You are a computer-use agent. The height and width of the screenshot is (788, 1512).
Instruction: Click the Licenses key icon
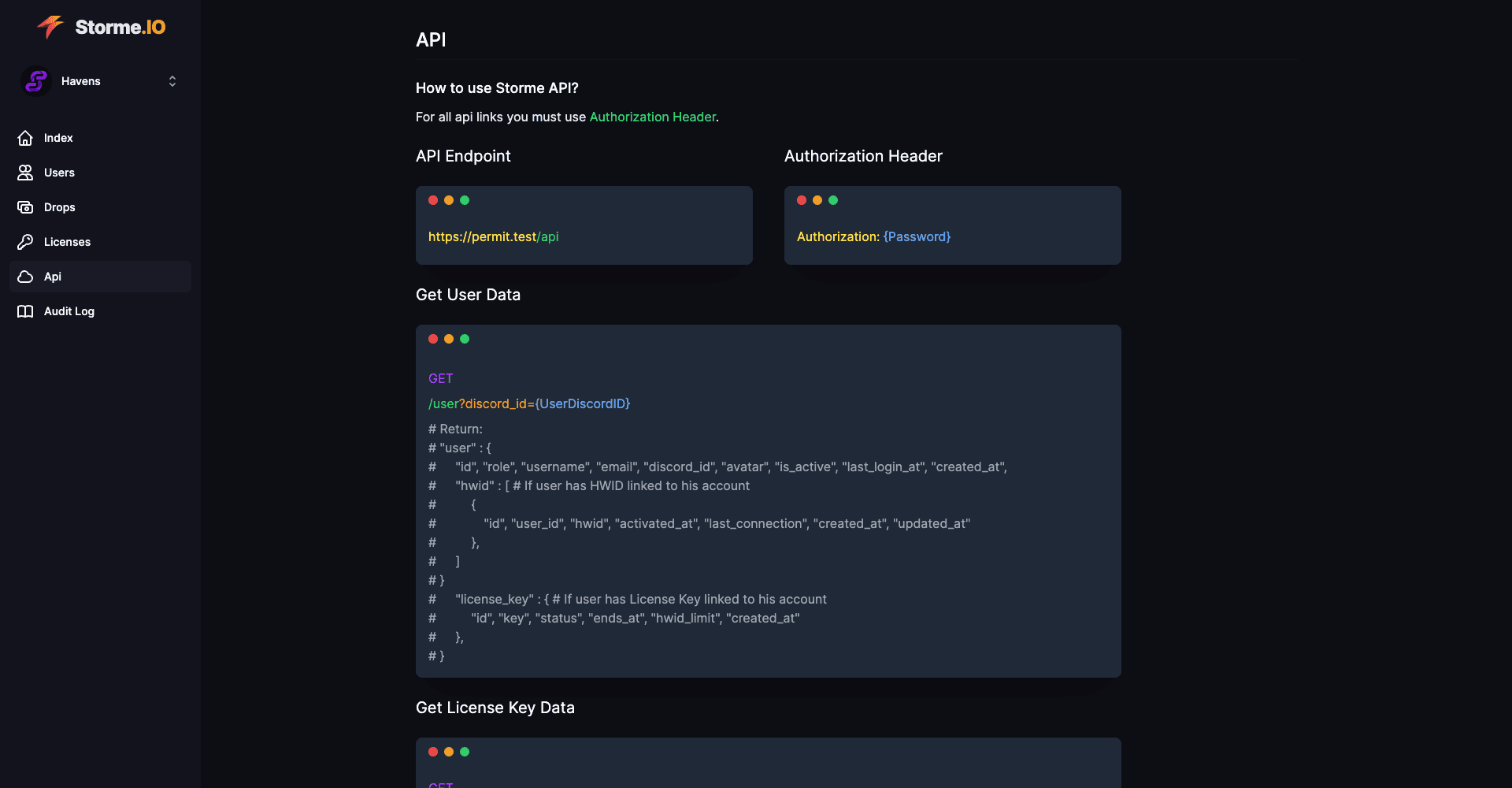coord(25,242)
